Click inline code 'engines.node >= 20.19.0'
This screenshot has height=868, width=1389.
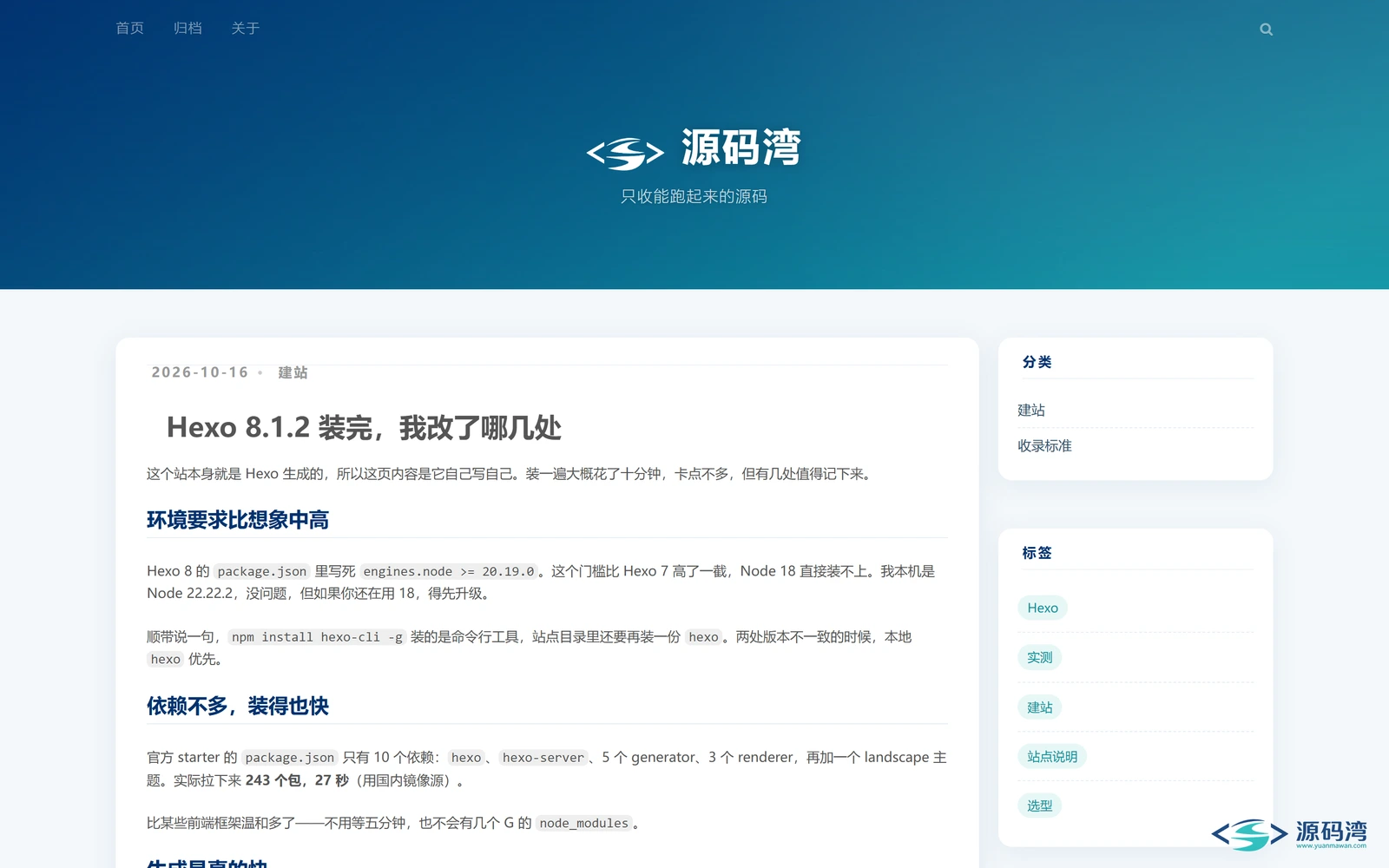449,571
